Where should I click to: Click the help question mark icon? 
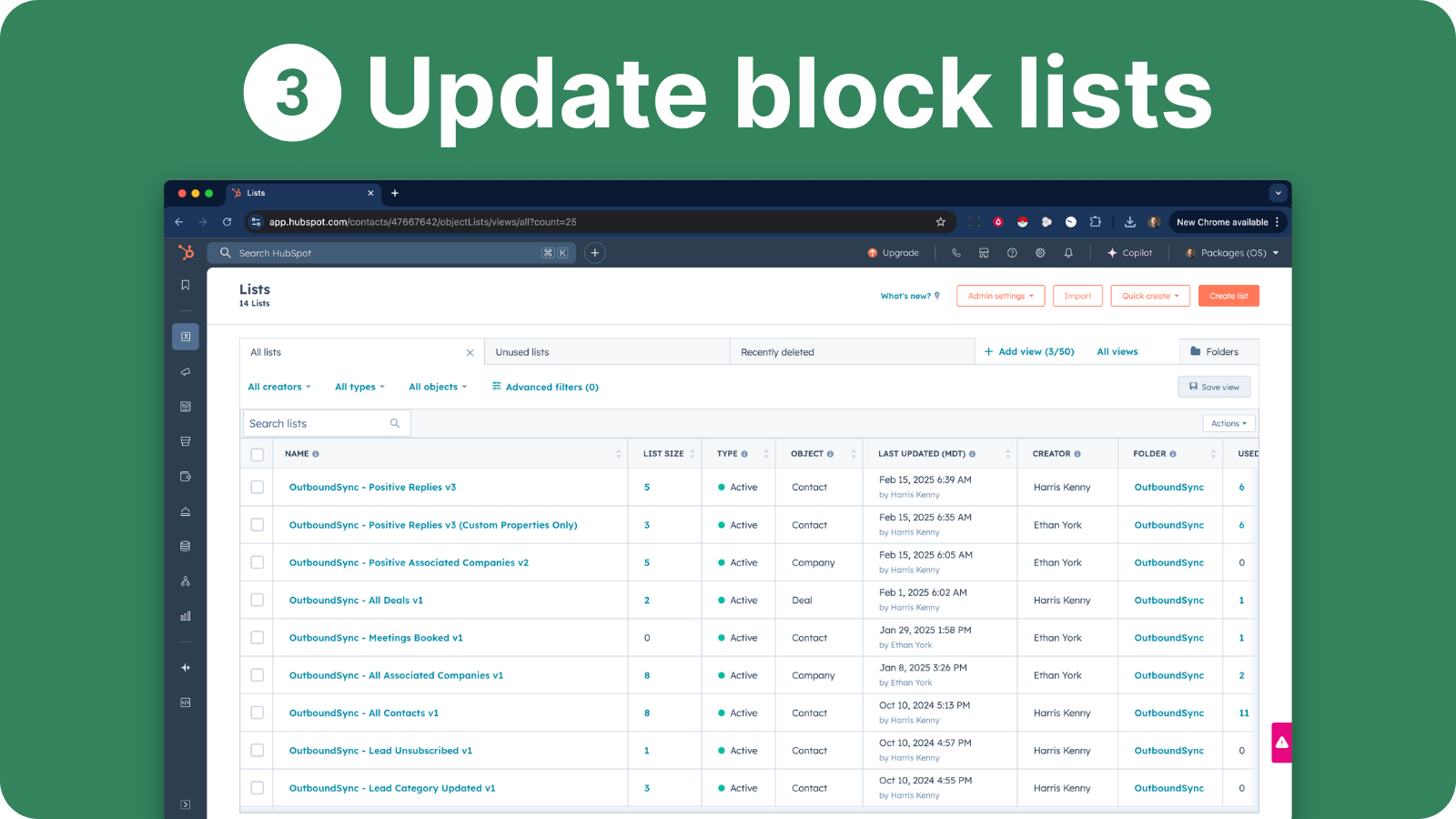pyautogui.click(x=1012, y=253)
